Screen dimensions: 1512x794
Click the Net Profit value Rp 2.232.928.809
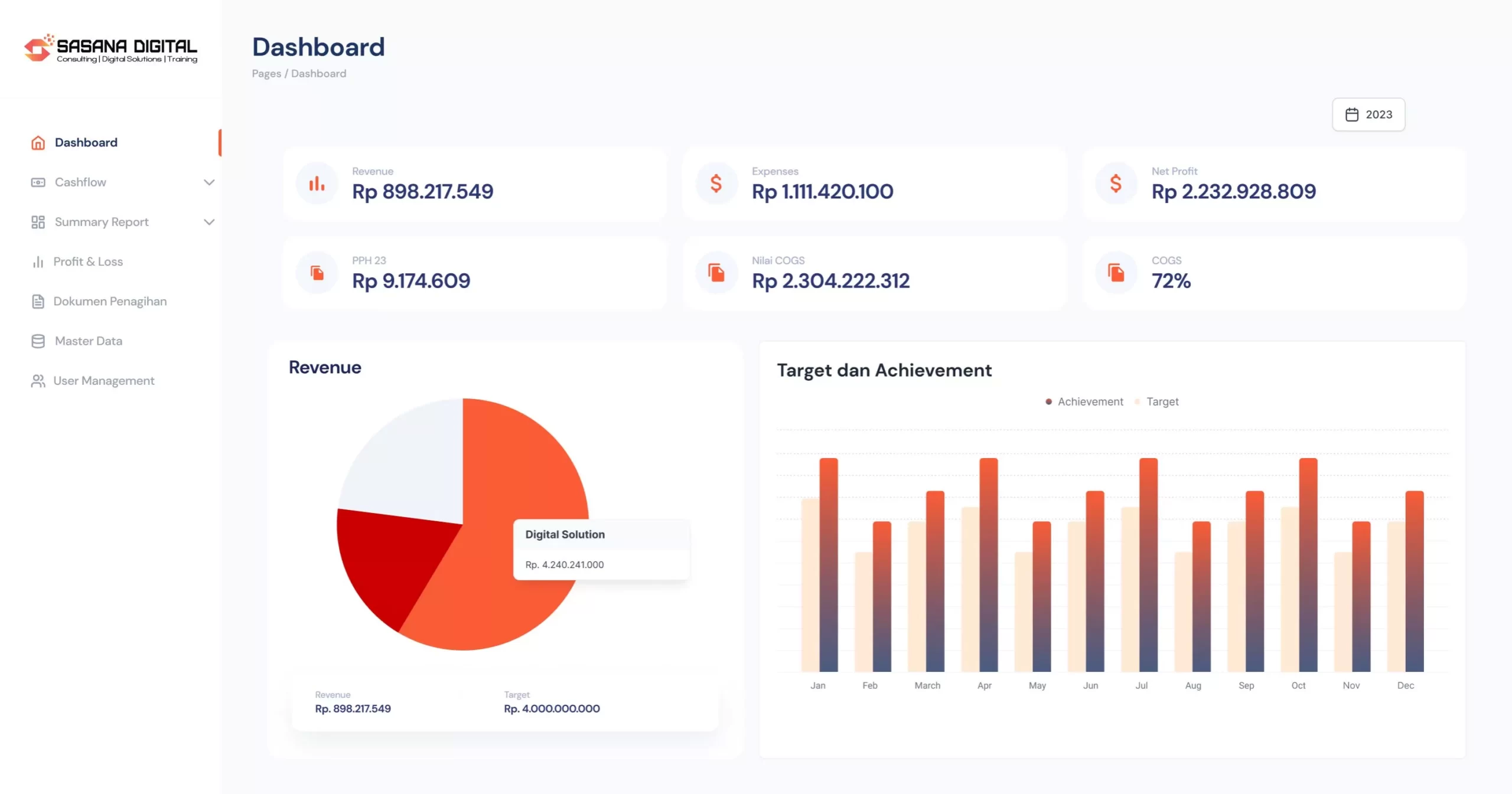(1233, 192)
